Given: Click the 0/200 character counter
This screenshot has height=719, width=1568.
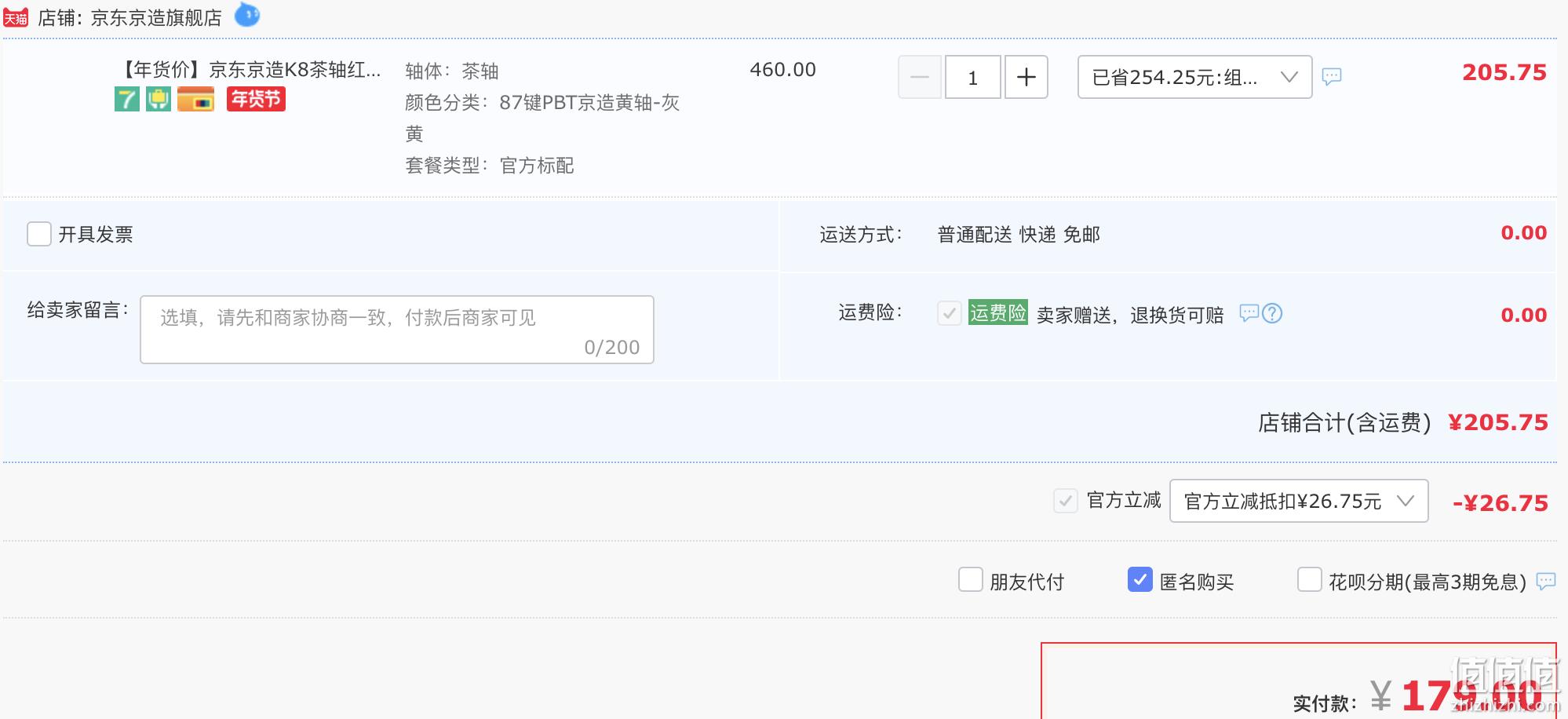Looking at the screenshot, I should [x=612, y=347].
